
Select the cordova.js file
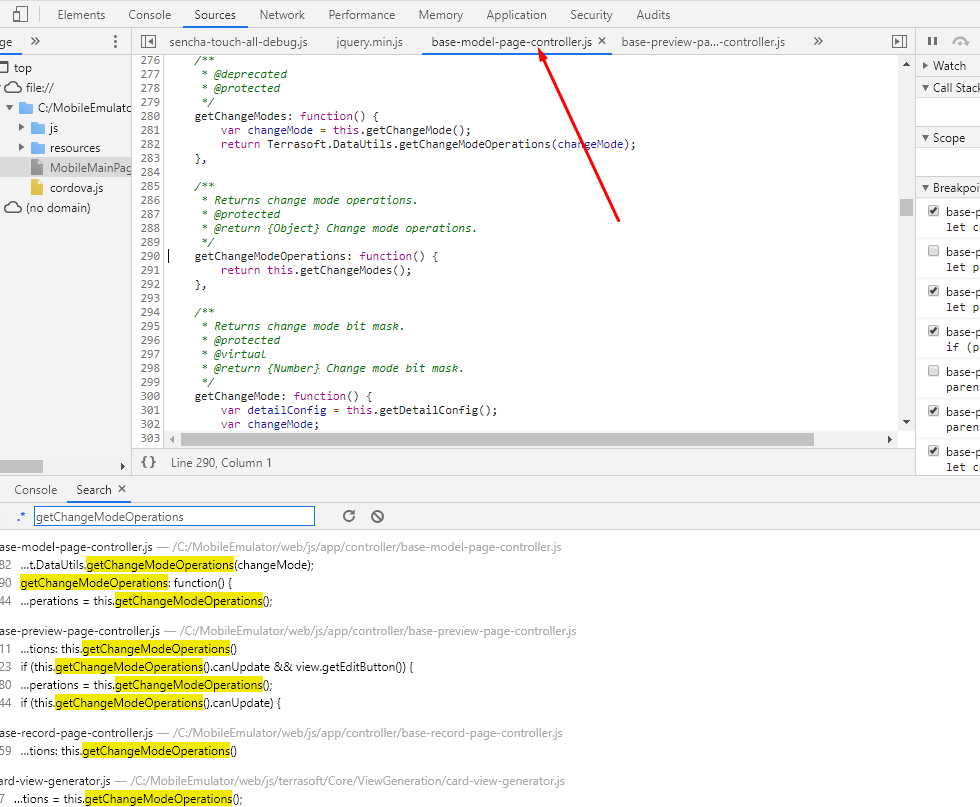pyautogui.click(x=76, y=188)
